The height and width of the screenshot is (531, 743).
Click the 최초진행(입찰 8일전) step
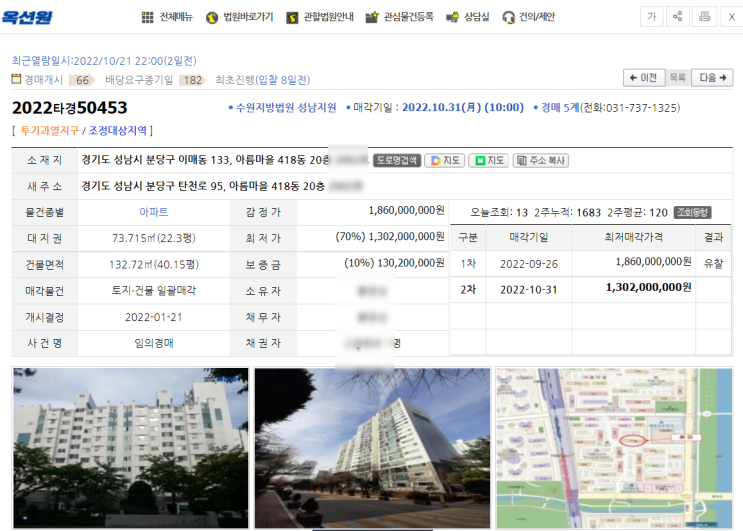(x=263, y=80)
